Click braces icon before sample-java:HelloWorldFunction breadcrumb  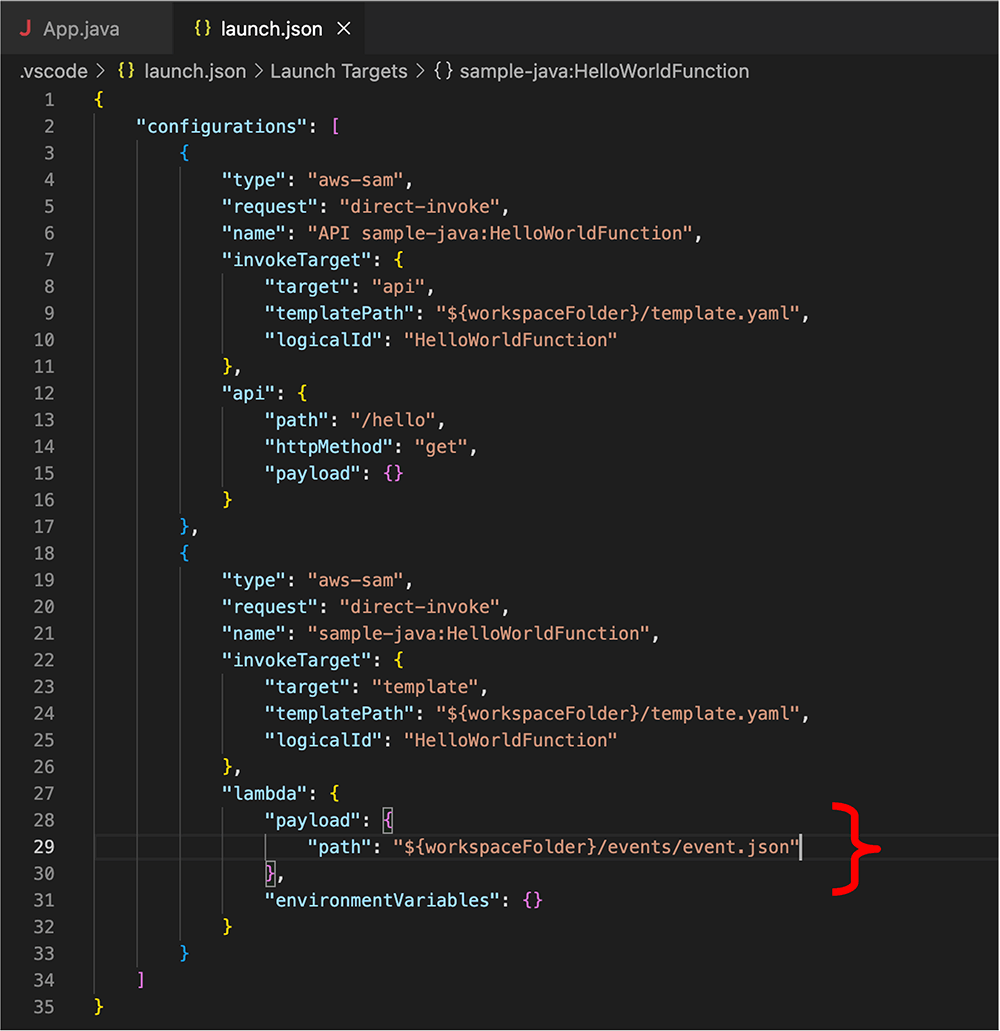pos(442,71)
